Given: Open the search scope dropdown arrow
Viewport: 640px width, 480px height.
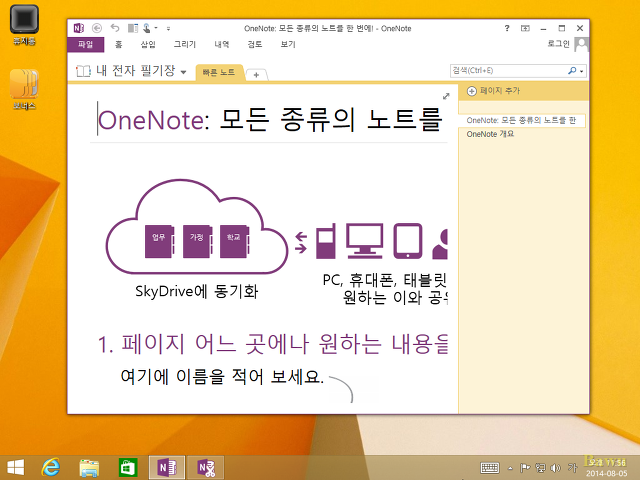Looking at the screenshot, I should tap(582, 71).
